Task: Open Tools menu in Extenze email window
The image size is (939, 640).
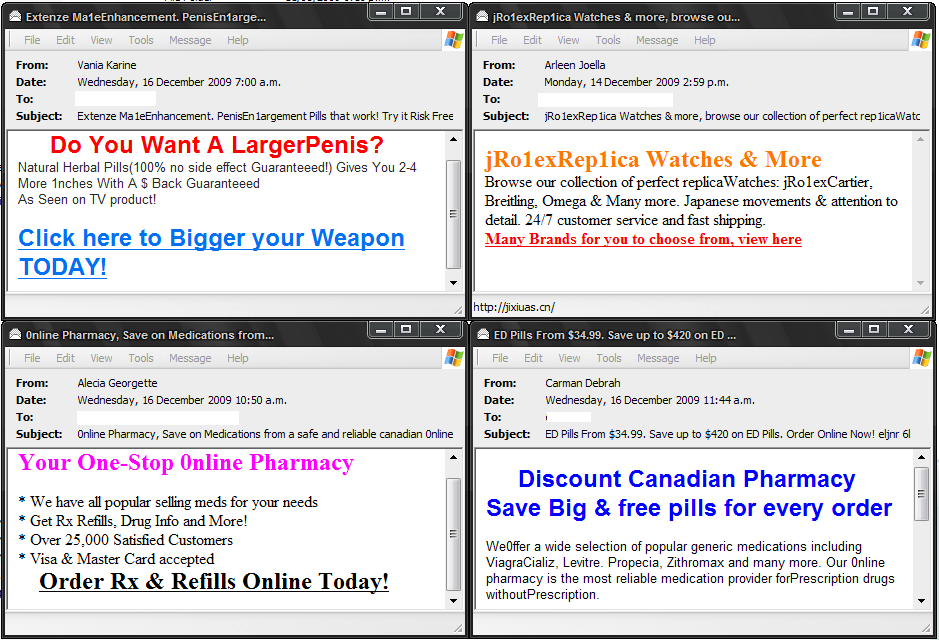Action: tap(141, 40)
